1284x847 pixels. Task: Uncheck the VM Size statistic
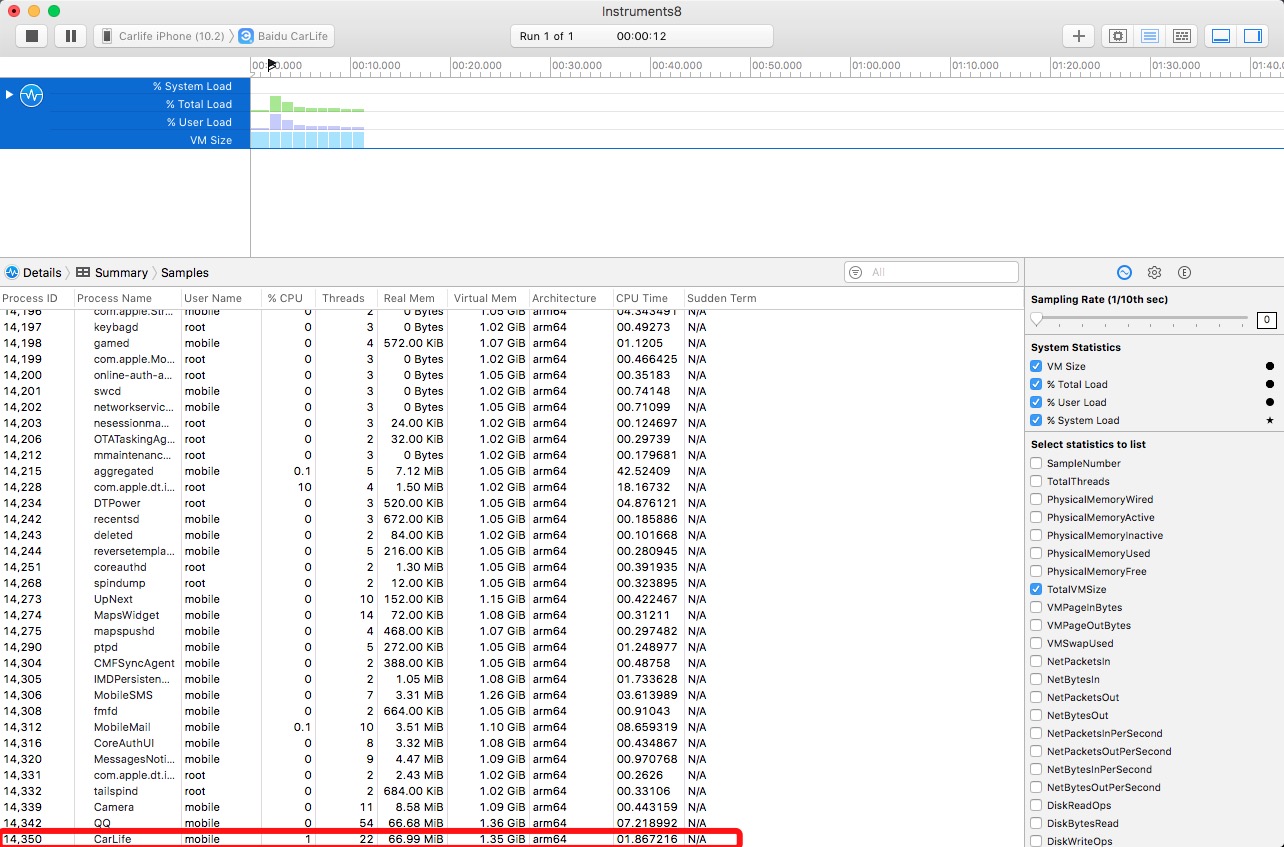[x=1036, y=367]
